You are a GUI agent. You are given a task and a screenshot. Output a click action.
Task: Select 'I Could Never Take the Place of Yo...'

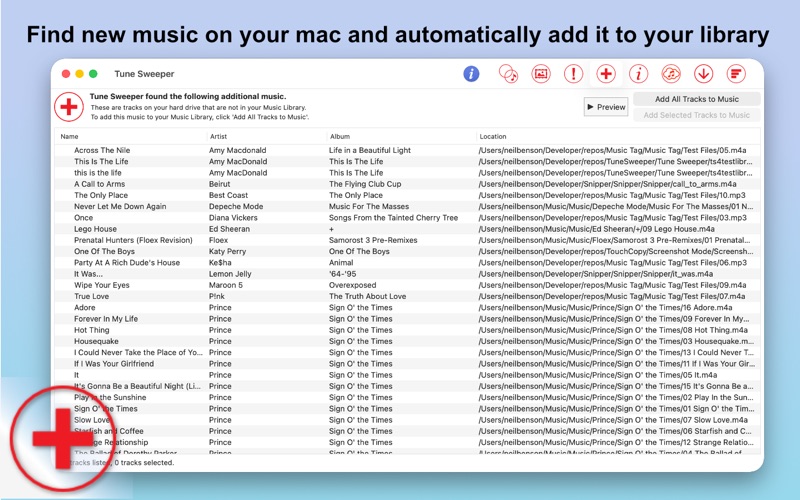[x=138, y=353]
